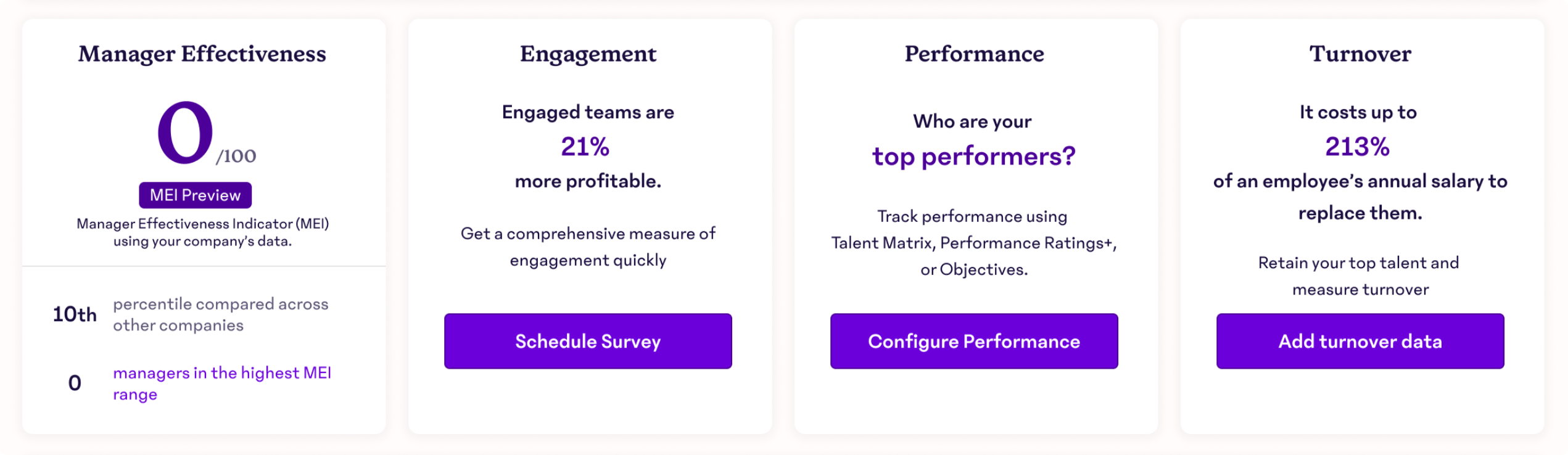Click the Add turnover data button

tap(1359, 341)
